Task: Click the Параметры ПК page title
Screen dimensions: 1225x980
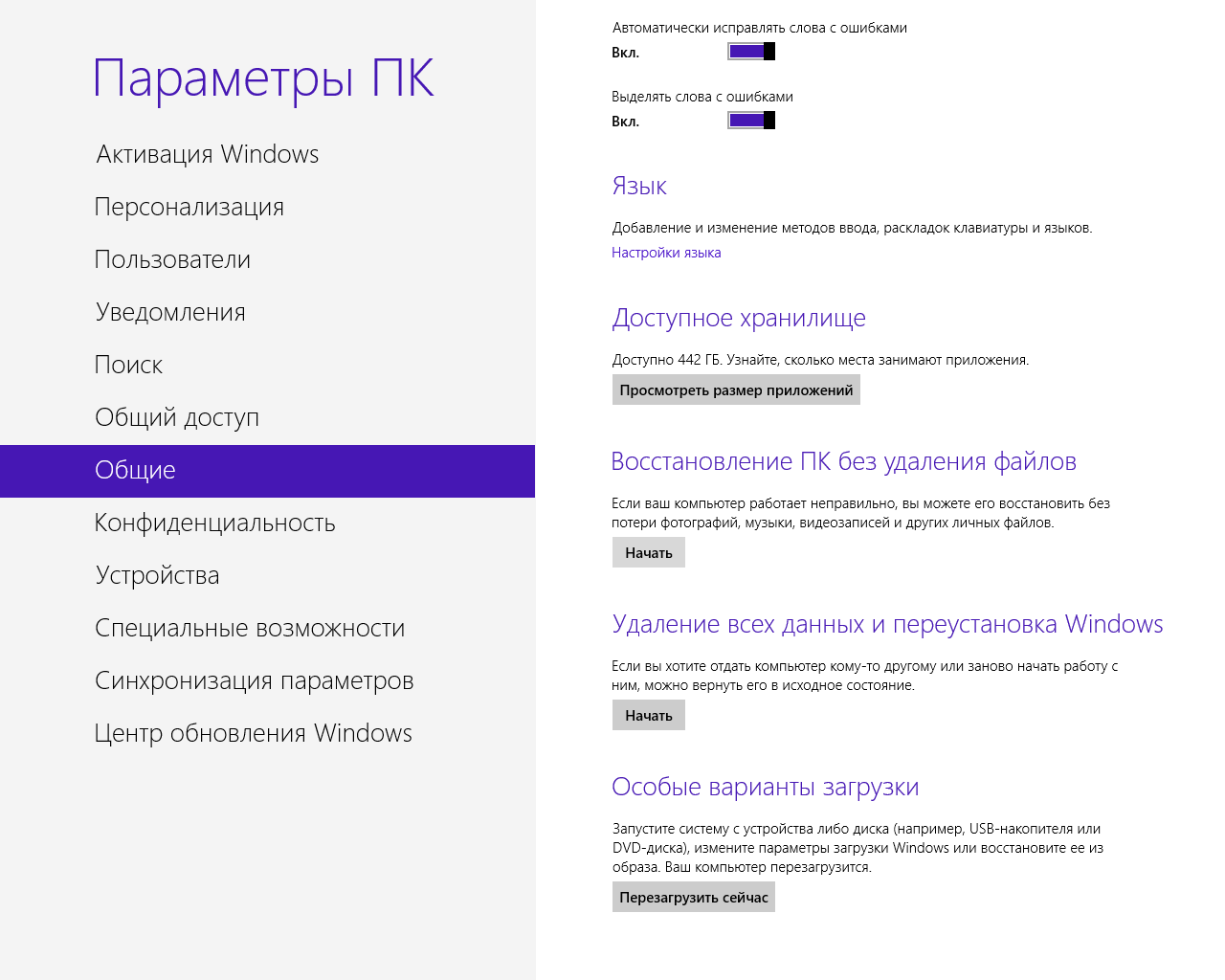Action: pyautogui.click(x=263, y=78)
